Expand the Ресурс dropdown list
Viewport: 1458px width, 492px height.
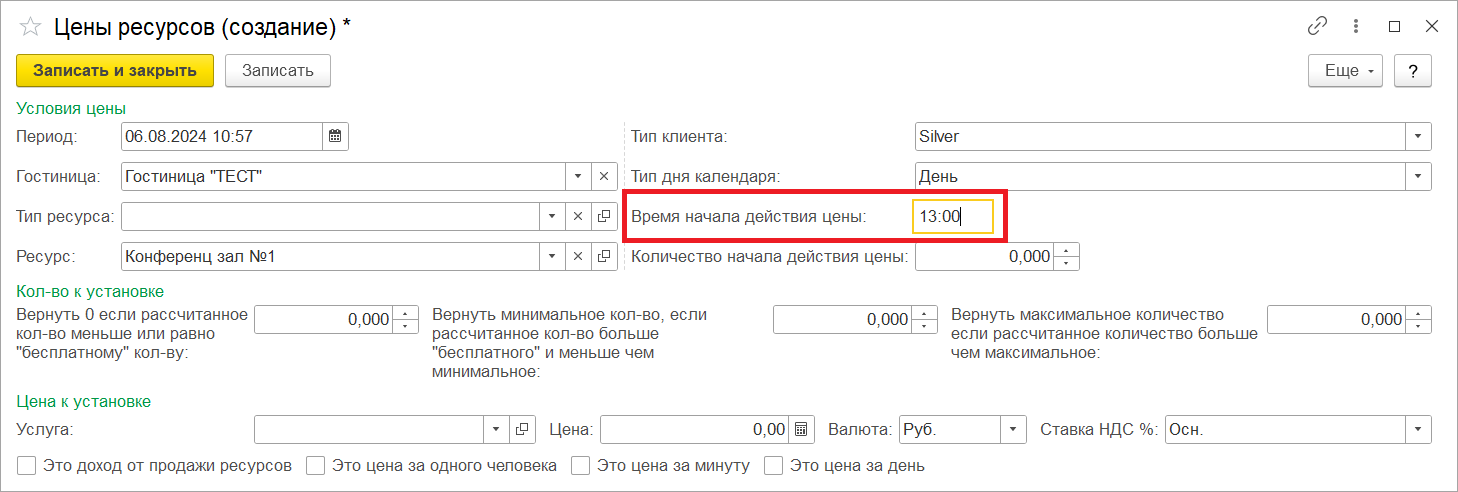(552, 257)
